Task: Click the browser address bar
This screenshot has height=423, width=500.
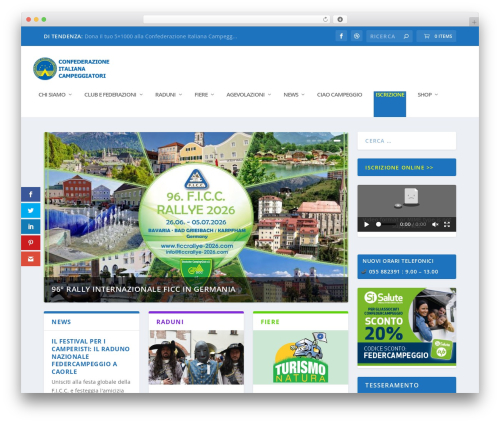Action: click(x=237, y=19)
